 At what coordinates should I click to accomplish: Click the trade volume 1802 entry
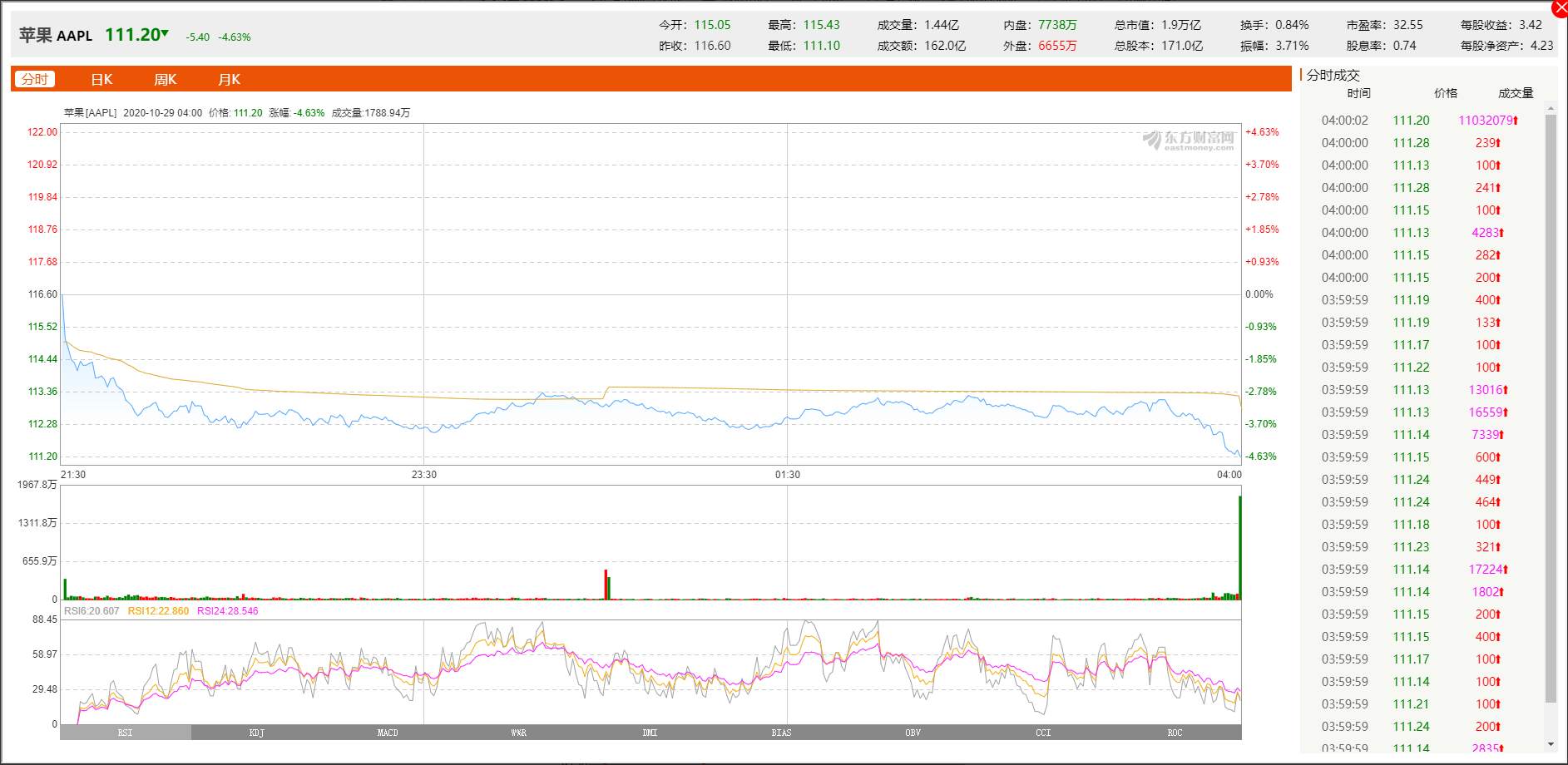click(x=1486, y=592)
